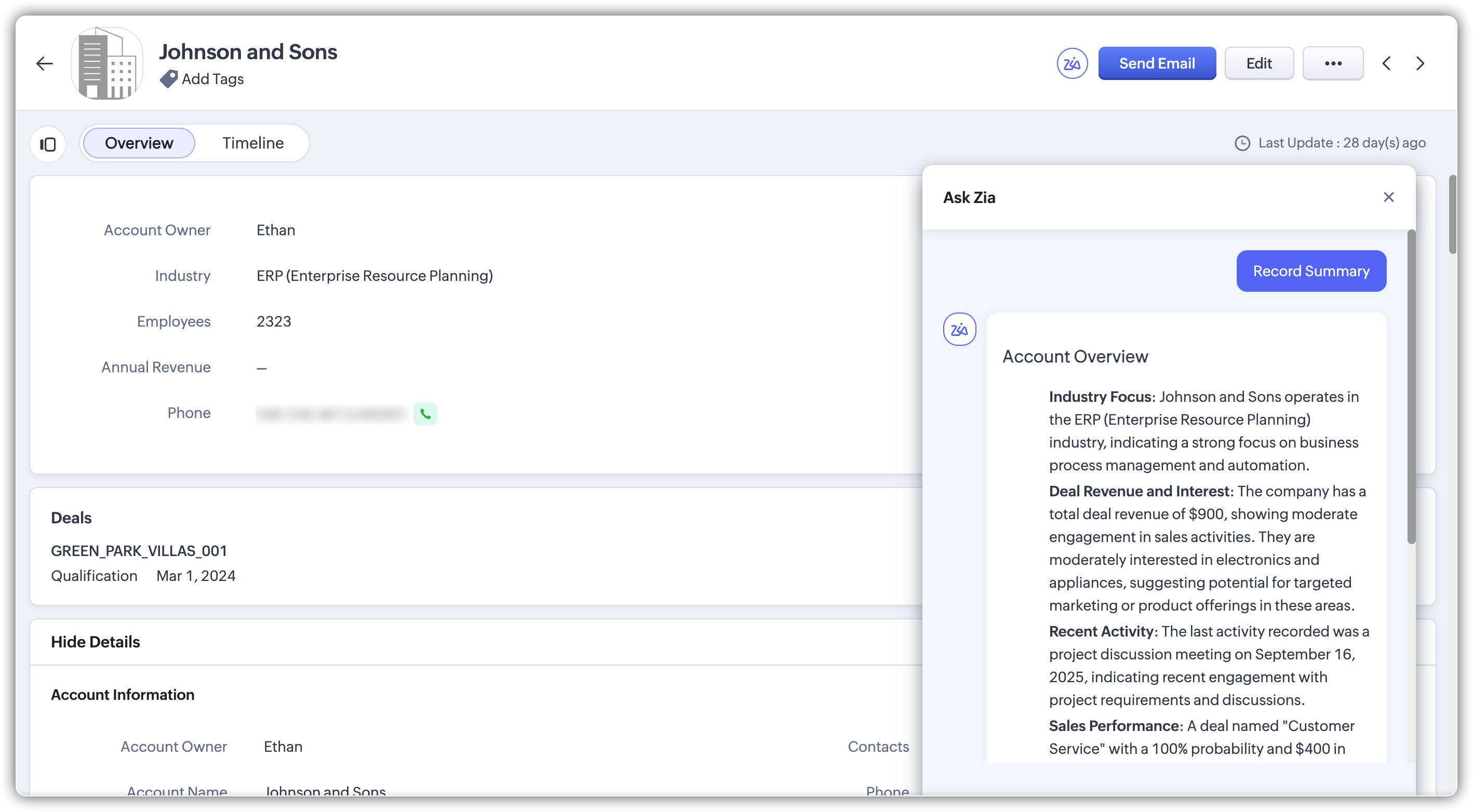Click the Edit button

pos(1258,63)
